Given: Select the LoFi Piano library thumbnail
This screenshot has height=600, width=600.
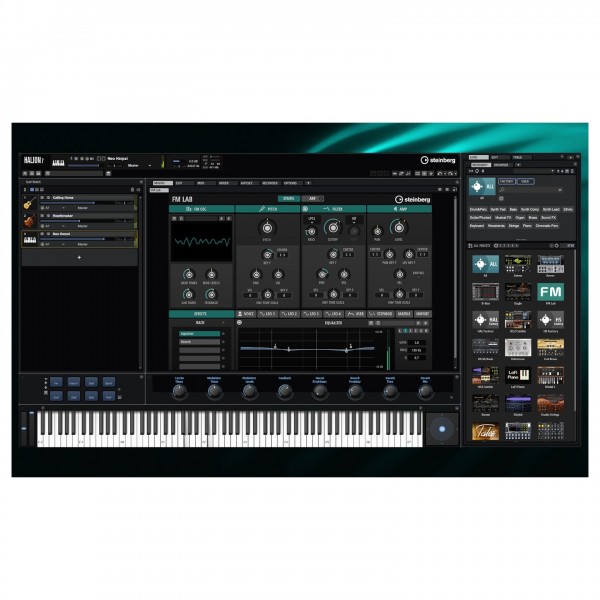Looking at the screenshot, I should [518, 375].
